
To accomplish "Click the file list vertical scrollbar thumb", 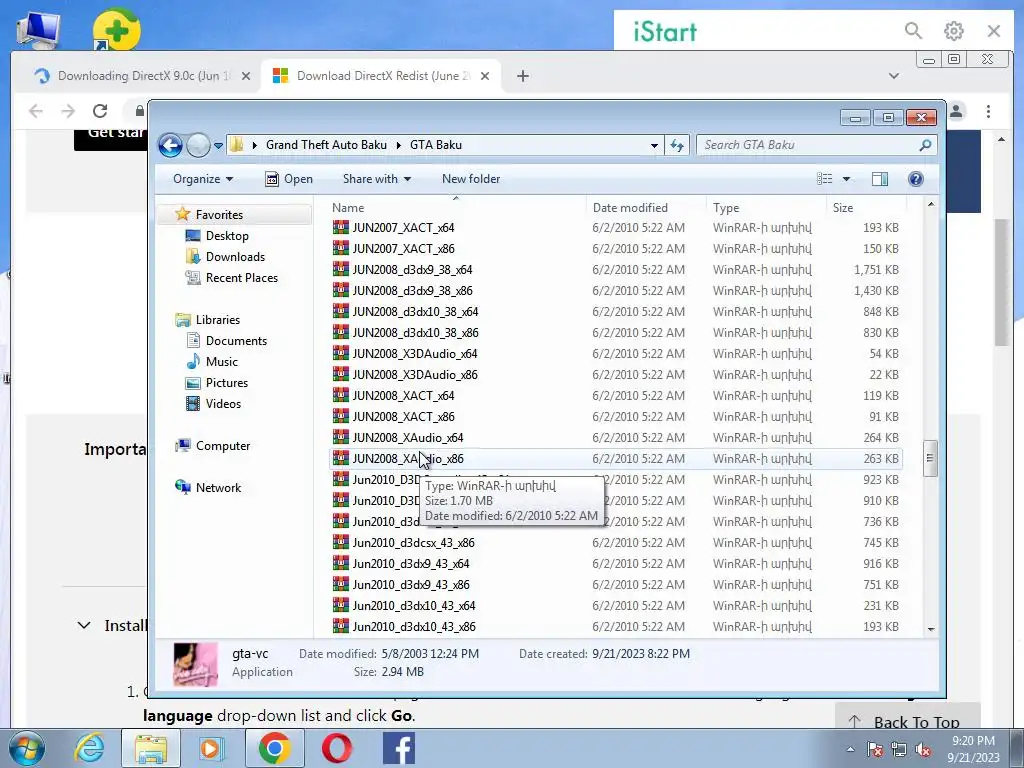I will point(930,458).
